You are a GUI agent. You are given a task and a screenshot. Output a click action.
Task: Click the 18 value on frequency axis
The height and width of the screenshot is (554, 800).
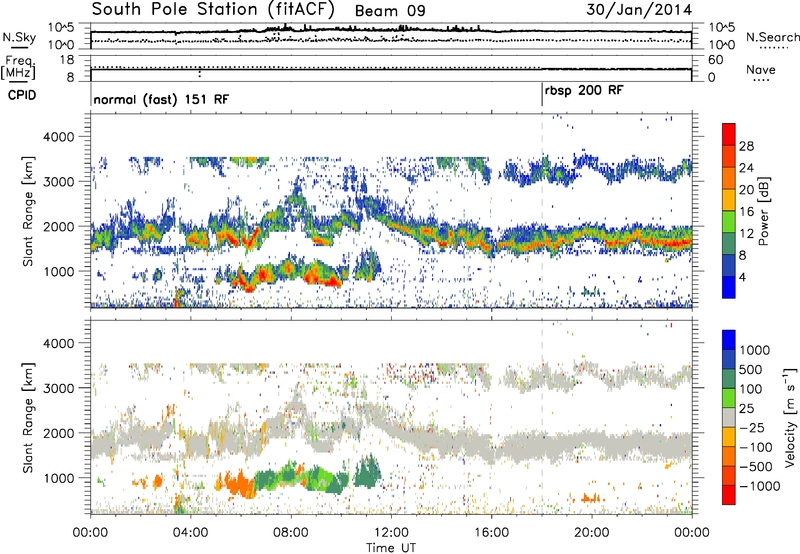click(67, 60)
